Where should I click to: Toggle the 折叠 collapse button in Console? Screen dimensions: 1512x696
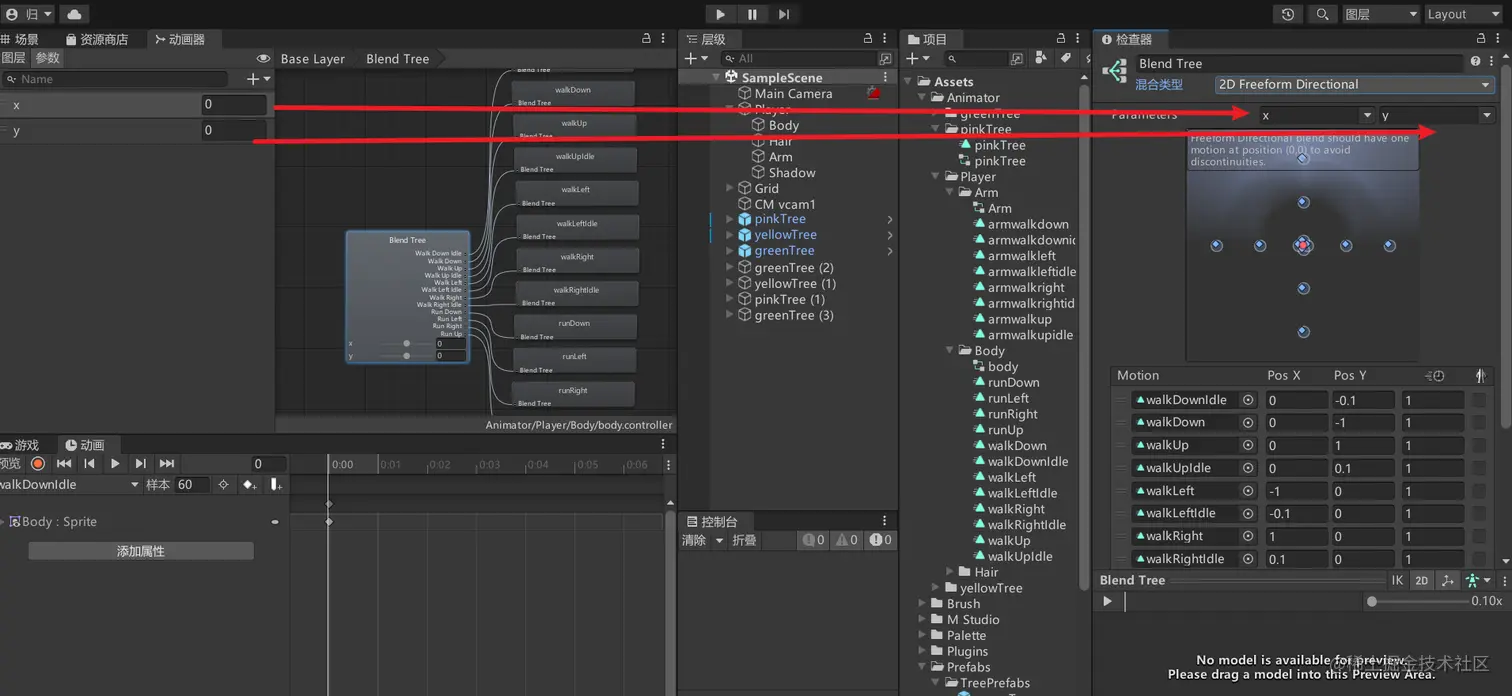745,540
